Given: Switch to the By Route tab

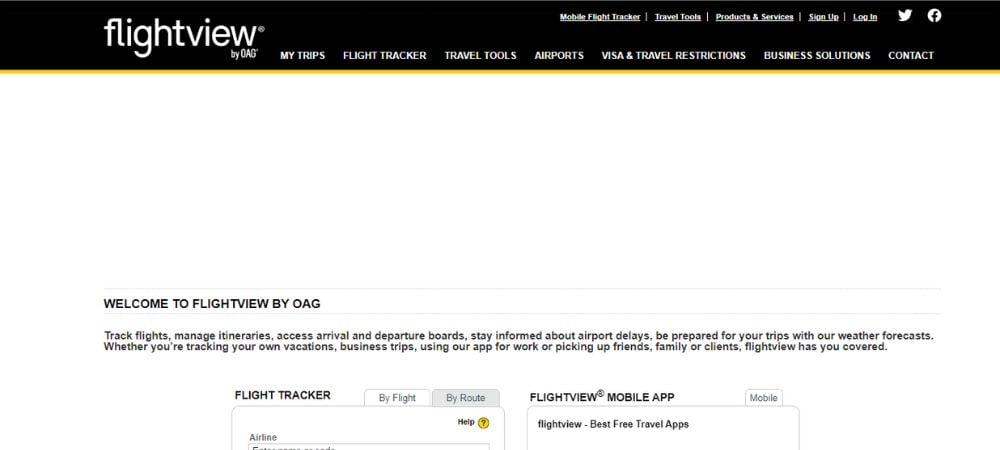Looking at the screenshot, I should point(466,398).
